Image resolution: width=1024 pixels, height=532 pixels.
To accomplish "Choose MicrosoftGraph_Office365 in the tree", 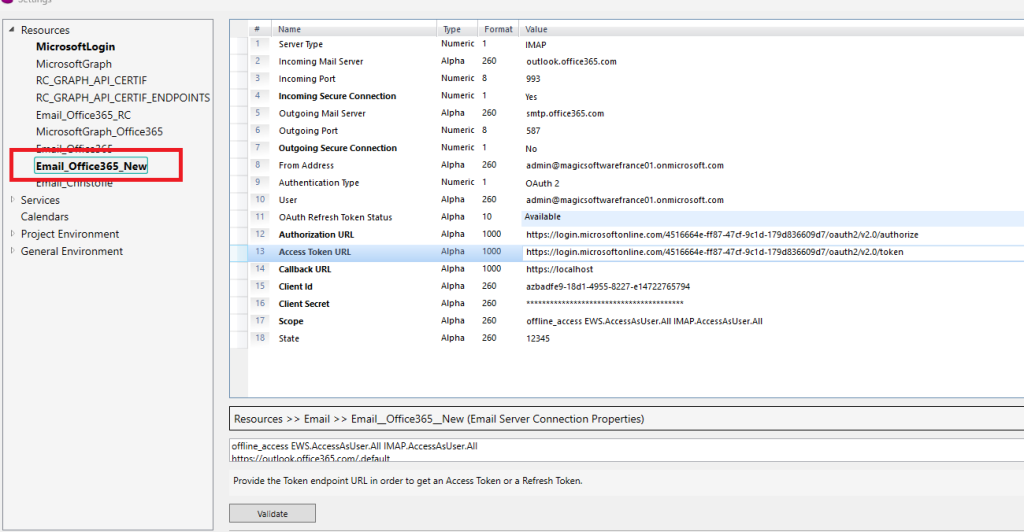I will coord(99,132).
